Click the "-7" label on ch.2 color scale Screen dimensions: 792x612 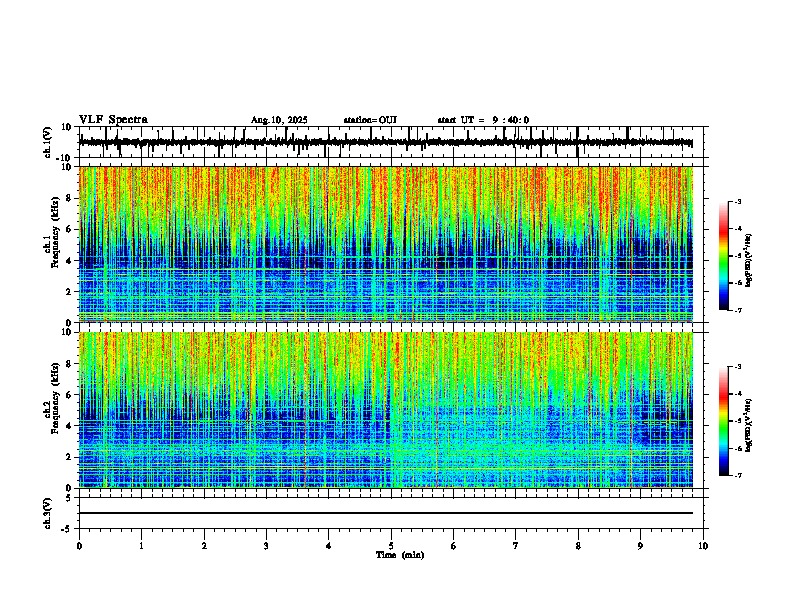pyautogui.click(x=738, y=475)
